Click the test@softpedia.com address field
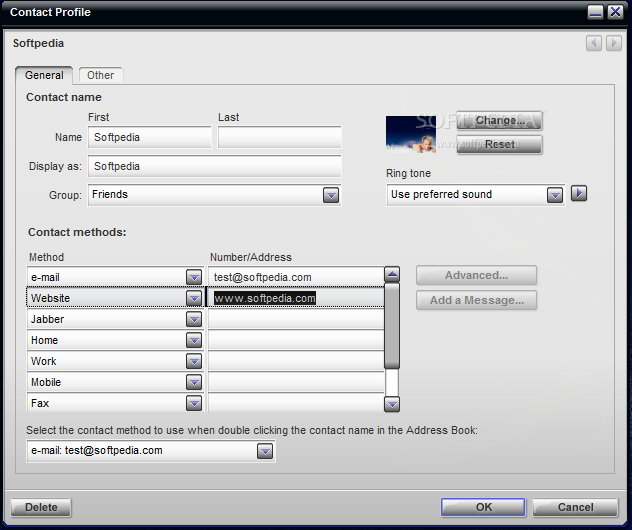The width and height of the screenshot is (632, 530). [x=296, y=277]
